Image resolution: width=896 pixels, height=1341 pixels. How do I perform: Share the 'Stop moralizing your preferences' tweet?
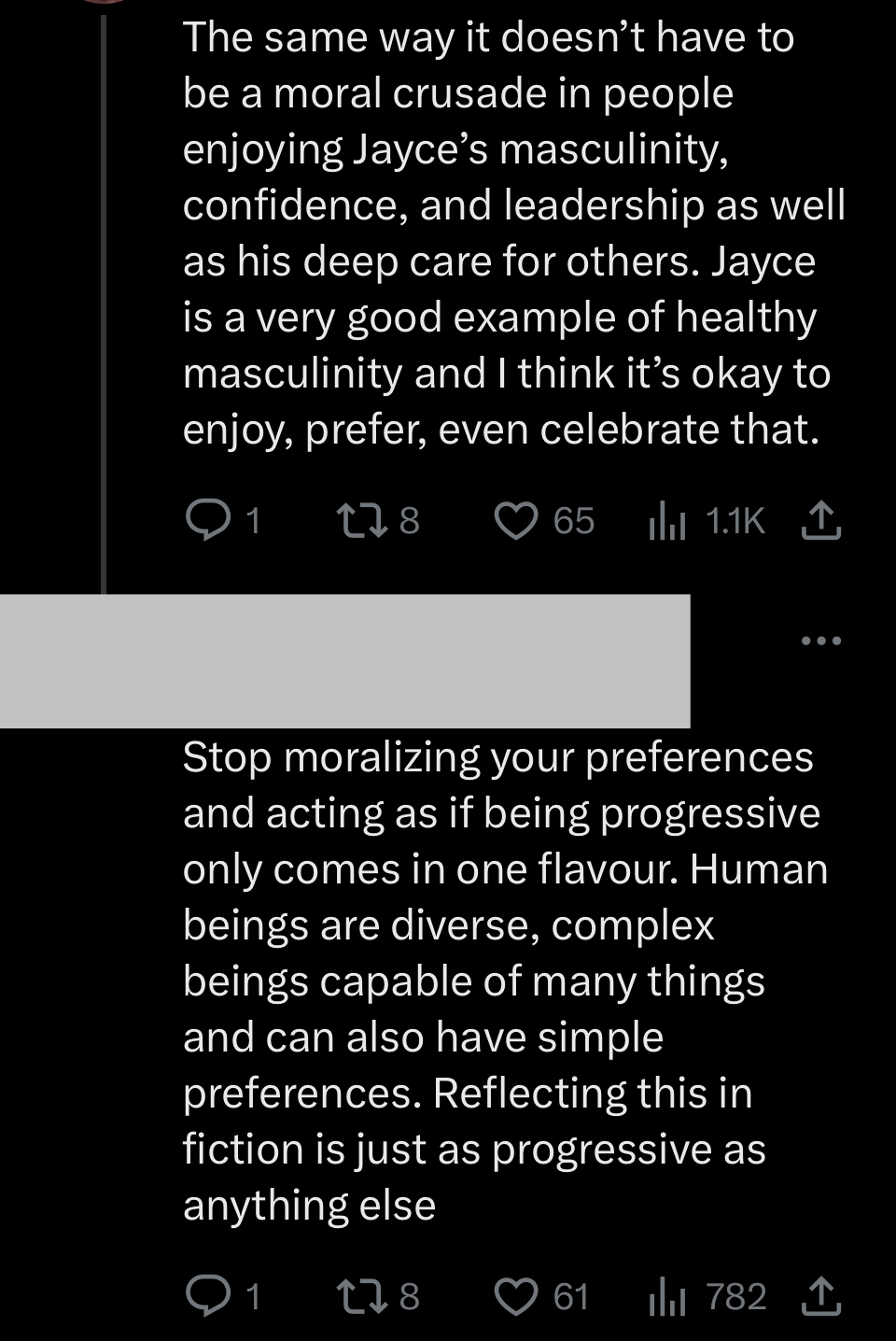pyautogui.click(x=821, y=1296)
